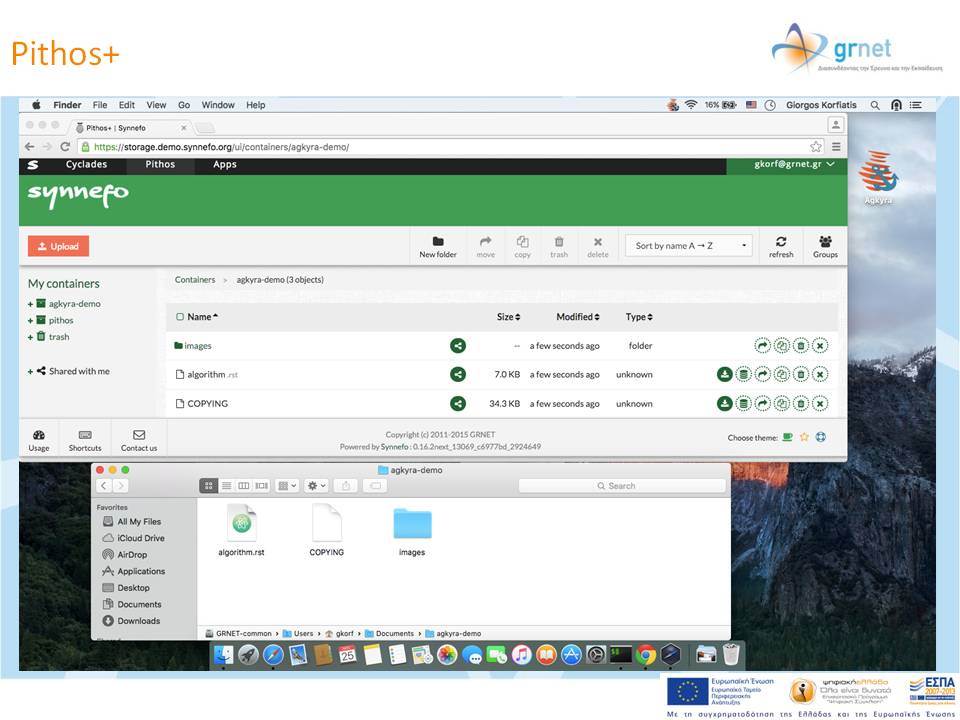The width and height of the screenshot is (960, 720).
Task: Sort the file list by Size
Action: tap(508, 317)
